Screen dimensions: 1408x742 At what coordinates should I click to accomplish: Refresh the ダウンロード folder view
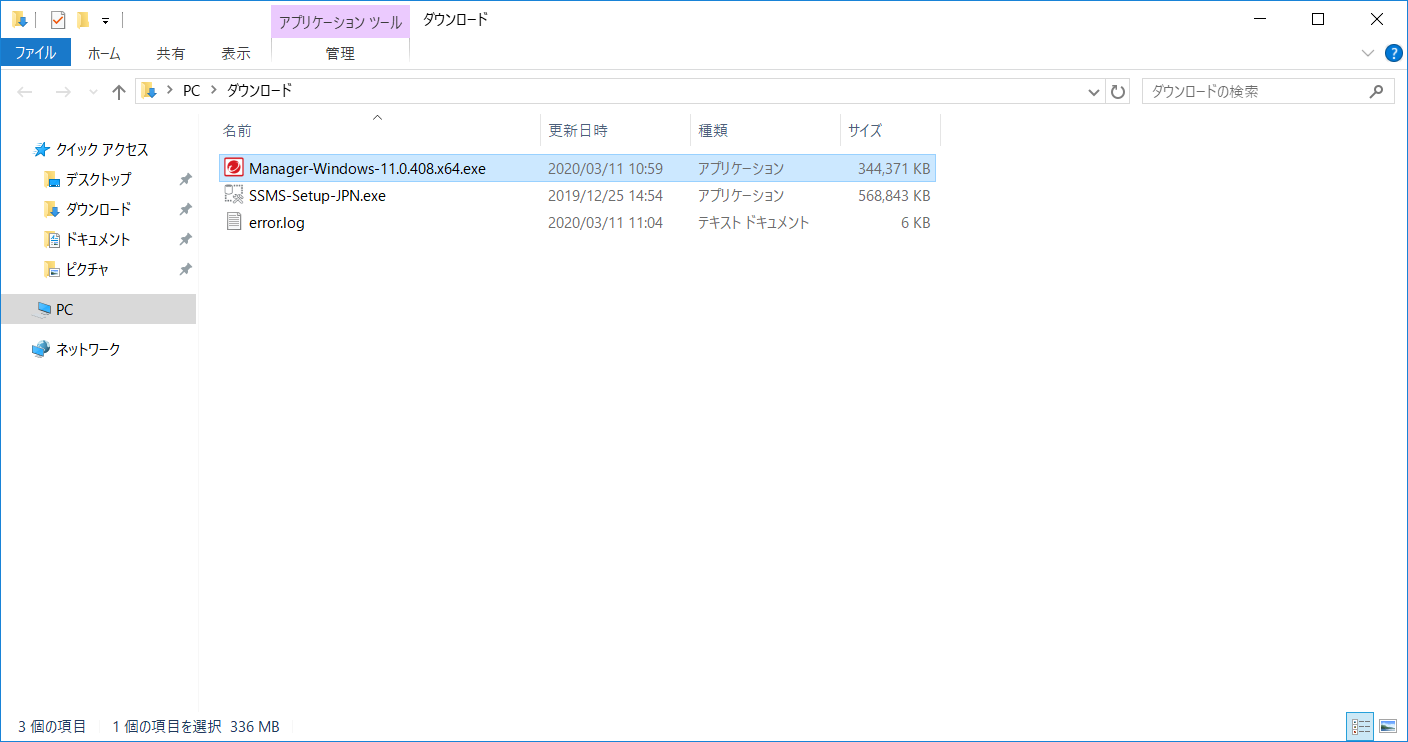(x=1119, y=91)
